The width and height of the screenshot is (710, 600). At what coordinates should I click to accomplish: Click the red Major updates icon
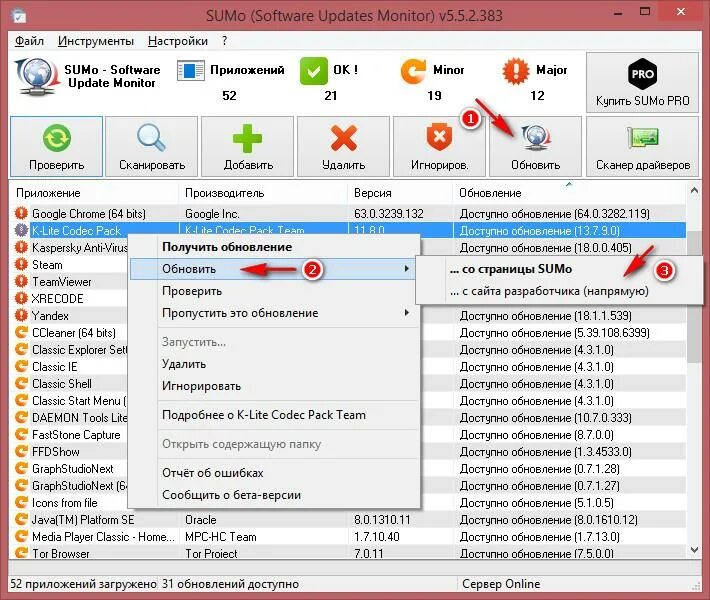[x=516, y=71]
